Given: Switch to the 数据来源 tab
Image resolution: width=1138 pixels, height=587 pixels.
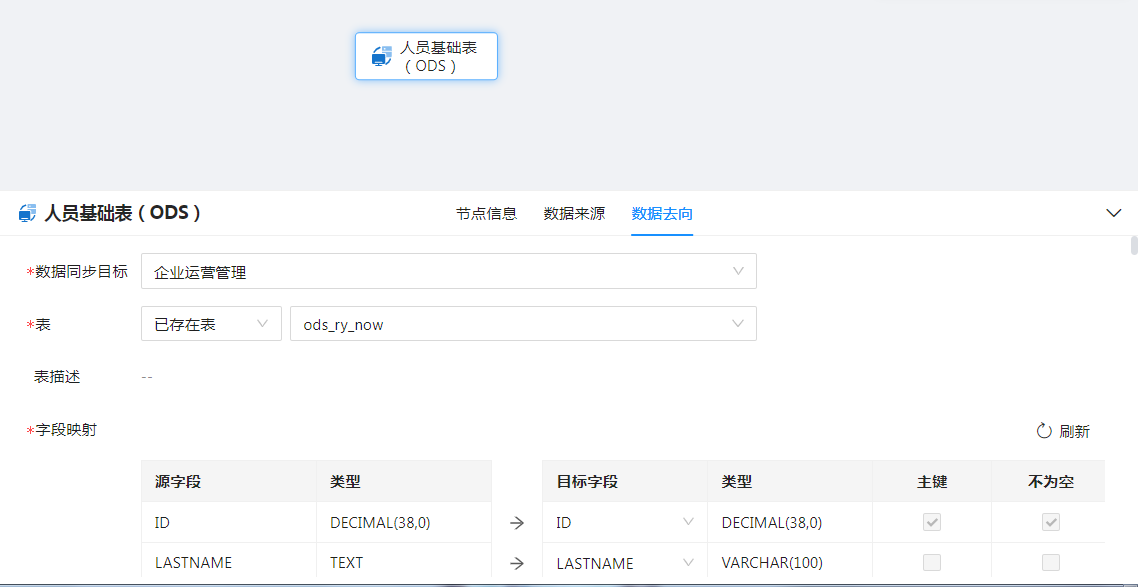Looking at the screenshot, I should (574, 214).
